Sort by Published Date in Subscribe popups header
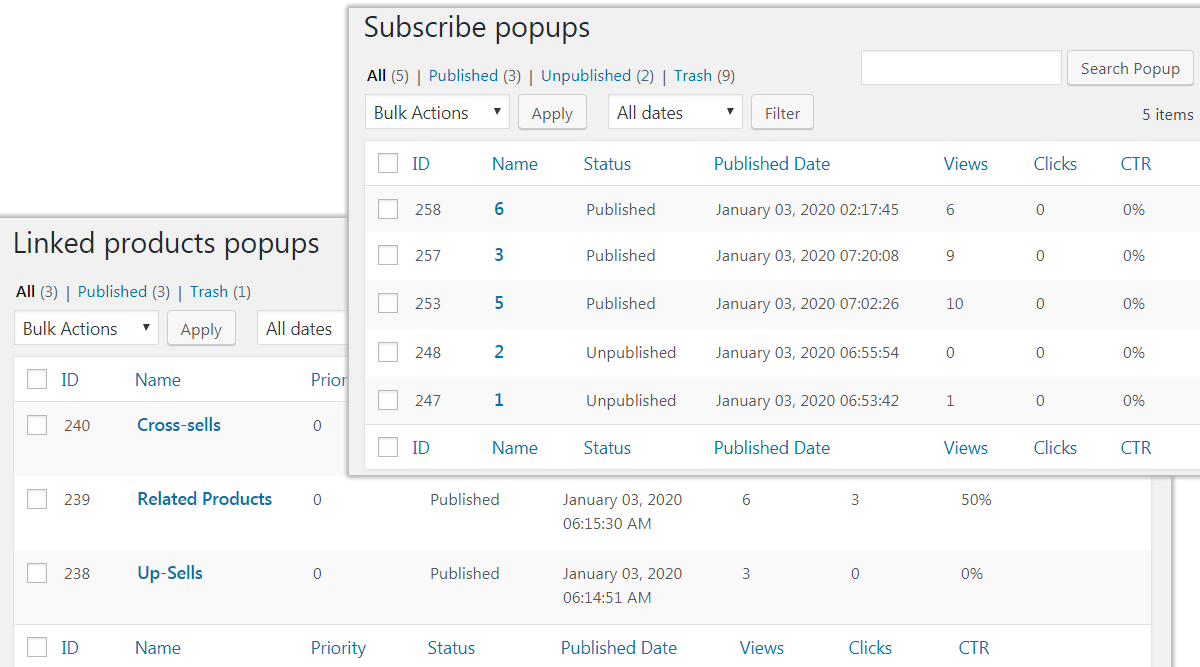1200x667 pixels. tap(771, 164)
